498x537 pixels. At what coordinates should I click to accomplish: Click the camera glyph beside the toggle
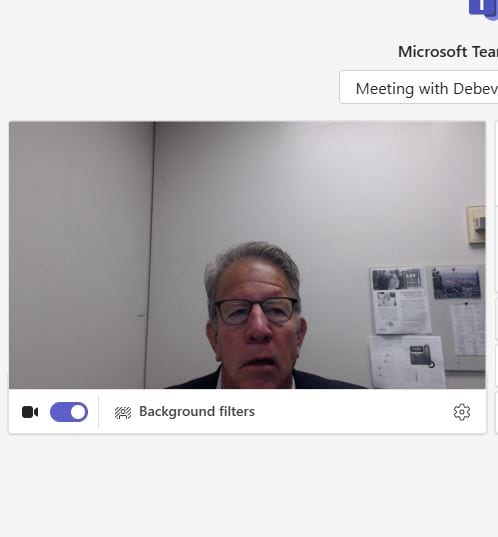[x=30, y=412]
